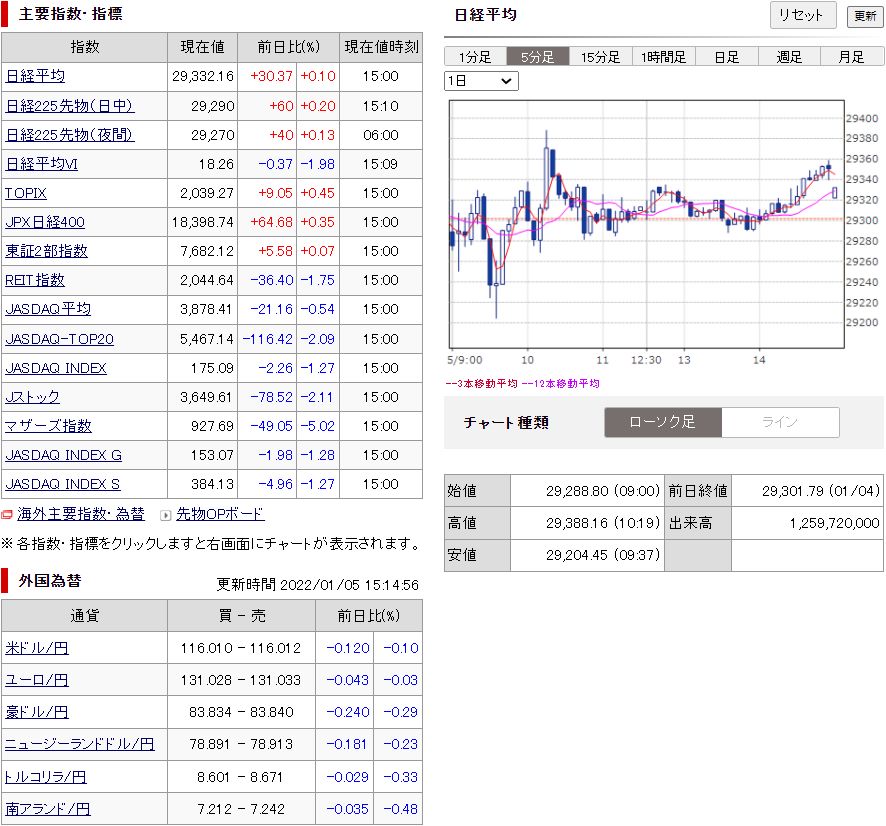Click the 前日比(%) header in the index table
Image resolution: width=886 pixels, height=826 pixels.
click(289, 47)
